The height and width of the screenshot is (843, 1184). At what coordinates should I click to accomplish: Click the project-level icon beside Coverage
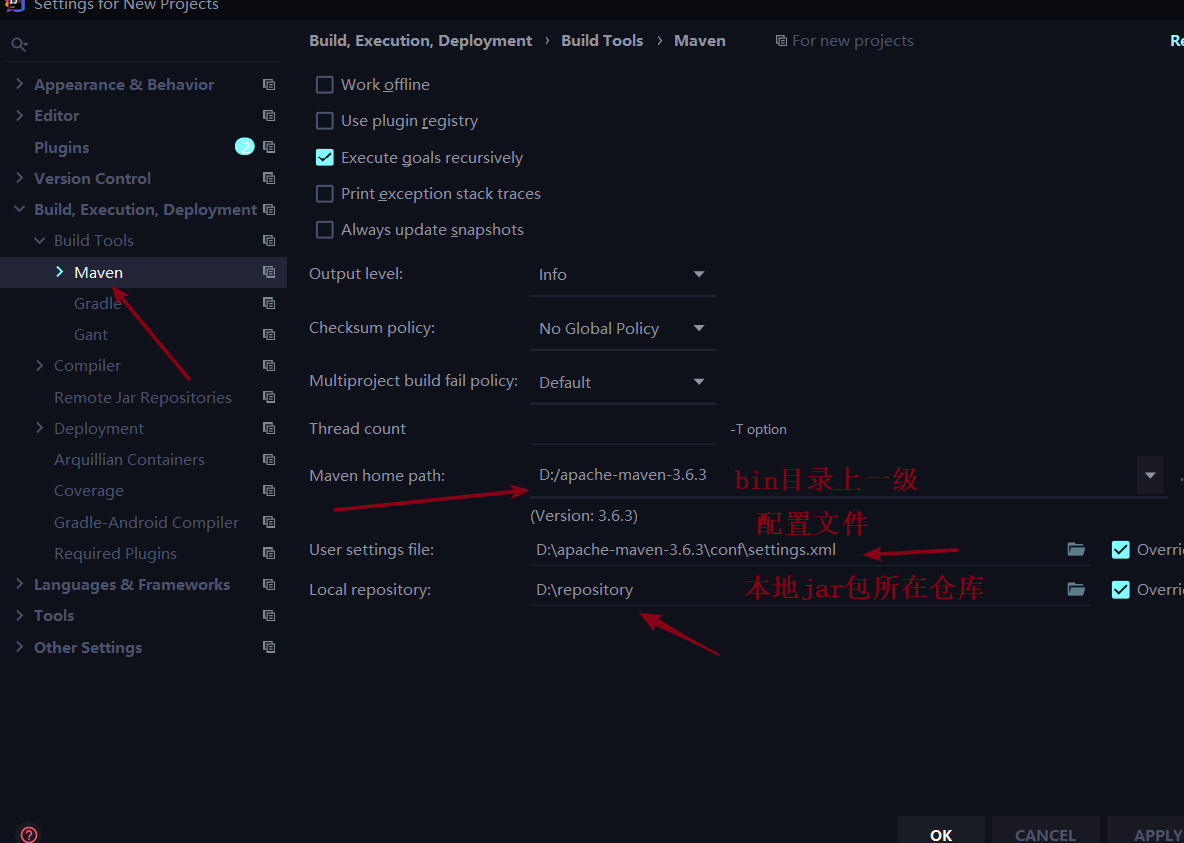pyautogui.click(x=269, y=490)
